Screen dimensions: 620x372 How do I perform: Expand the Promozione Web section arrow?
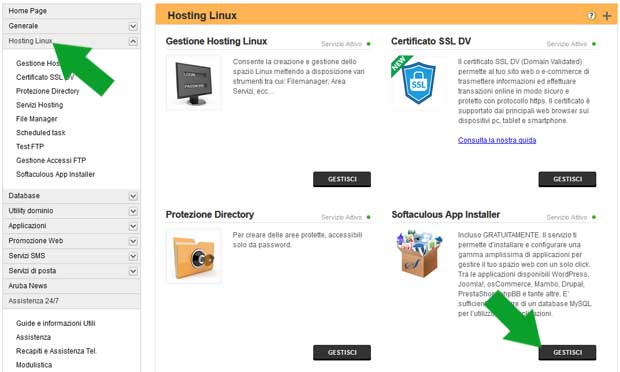(x=133, y=241)
